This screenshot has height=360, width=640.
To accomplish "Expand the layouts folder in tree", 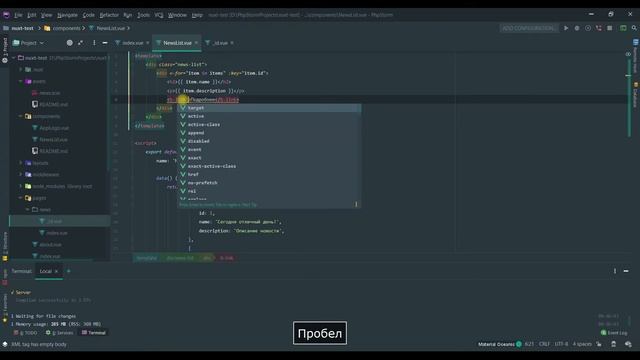I will pos(20,163).
